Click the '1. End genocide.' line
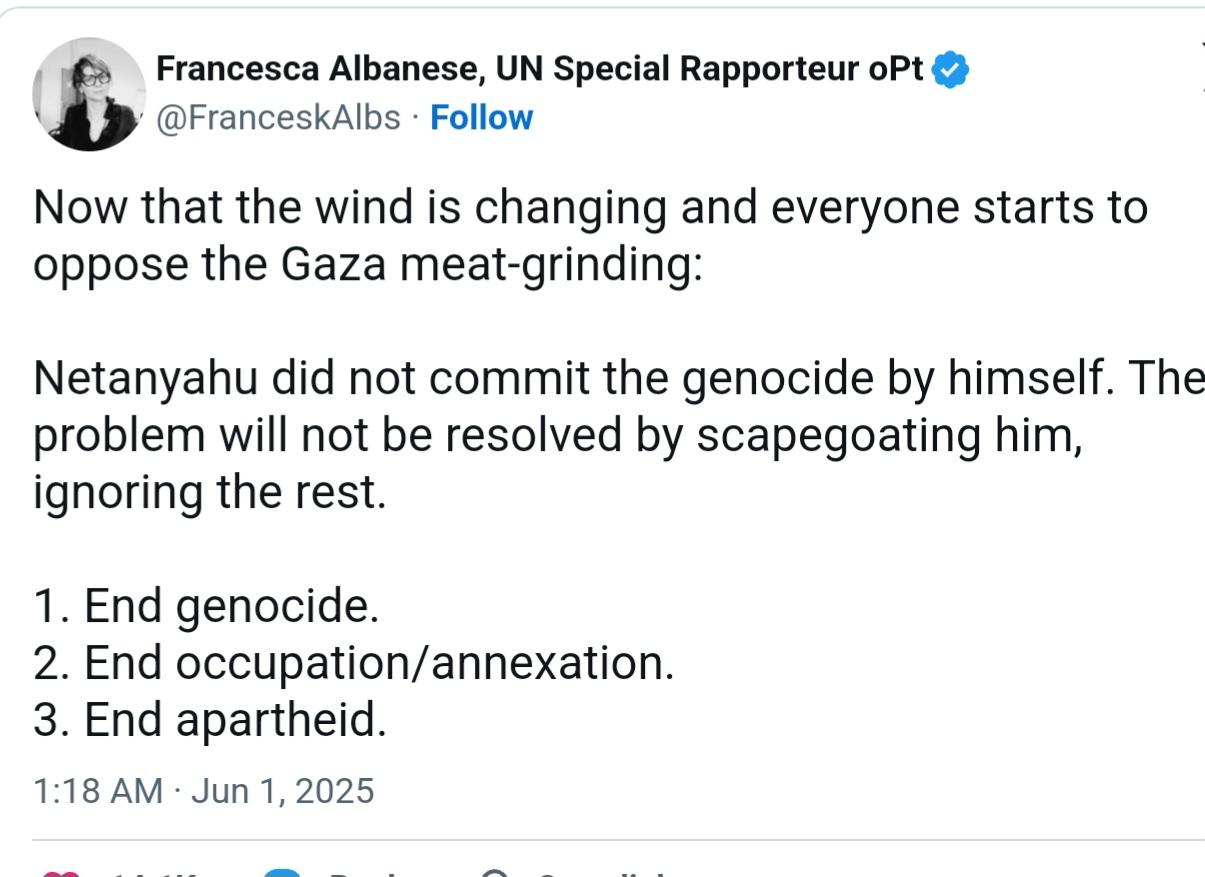 point(206,606)
